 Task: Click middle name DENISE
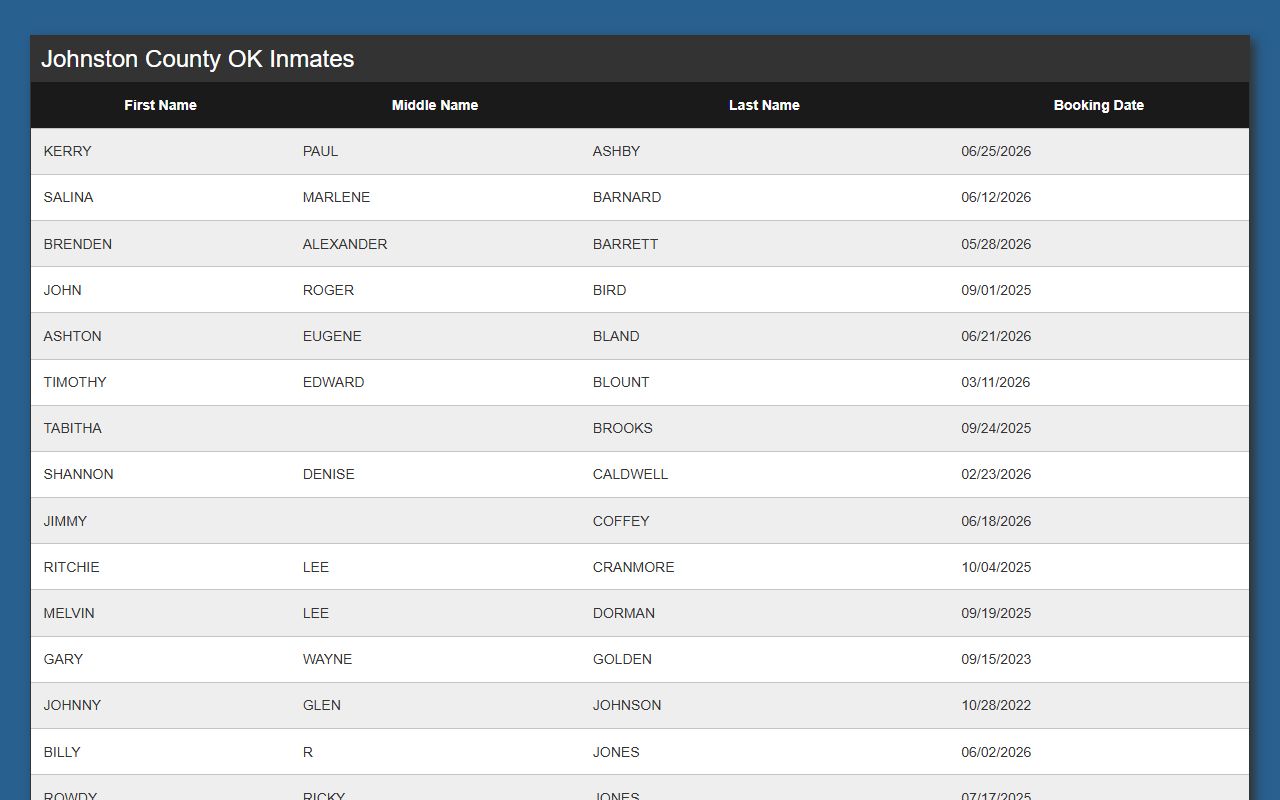(x=328, y=474)
